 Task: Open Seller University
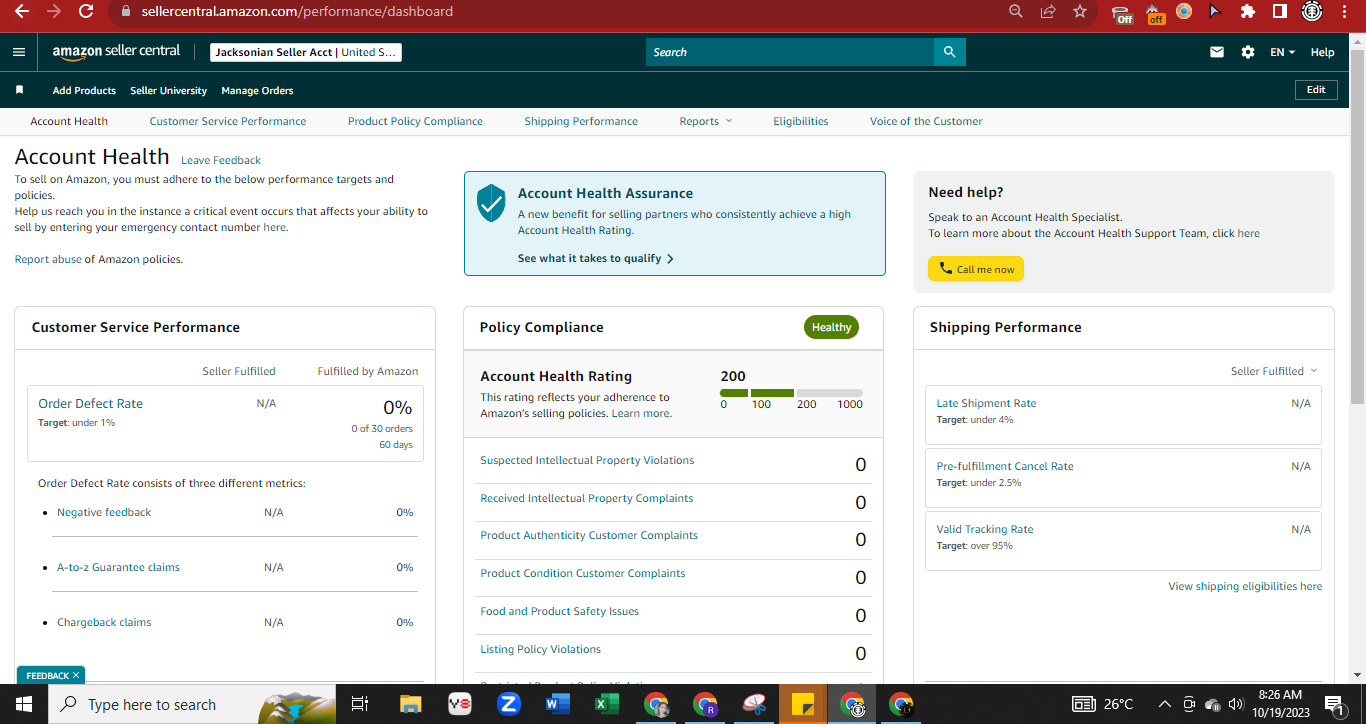tap(169, 90)
